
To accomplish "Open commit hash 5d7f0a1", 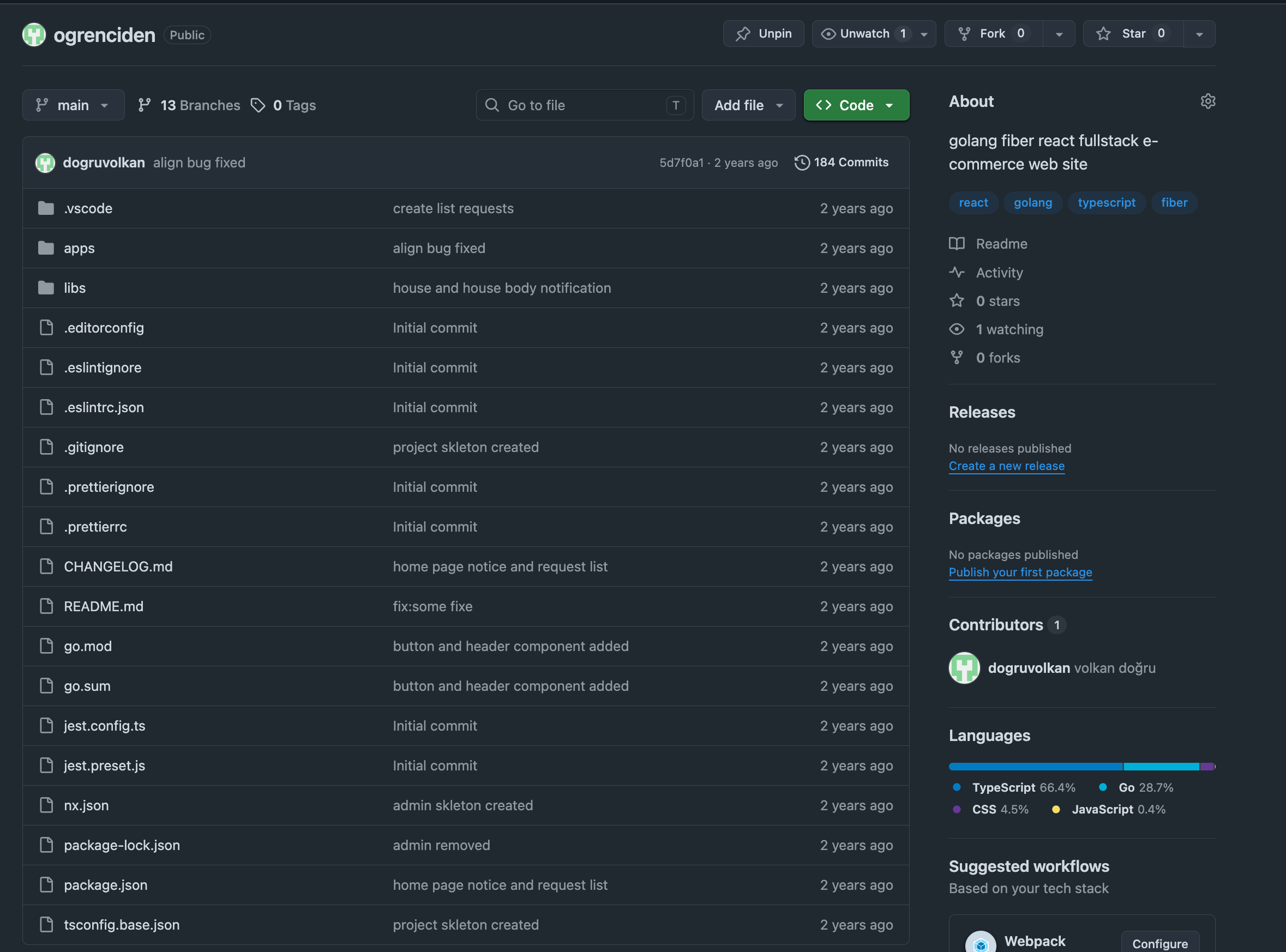I will coord(681,162).
